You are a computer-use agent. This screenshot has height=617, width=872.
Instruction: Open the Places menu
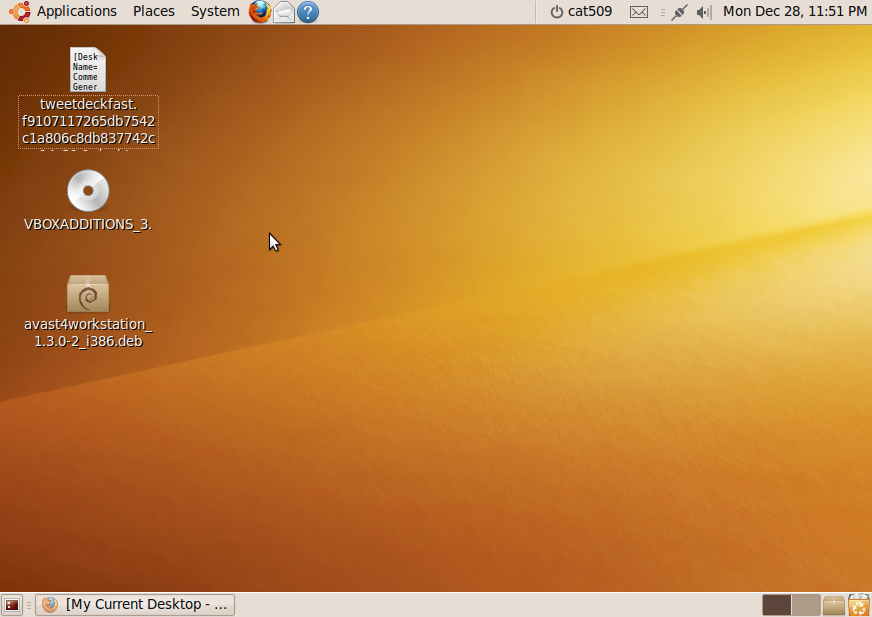[153, 12]
